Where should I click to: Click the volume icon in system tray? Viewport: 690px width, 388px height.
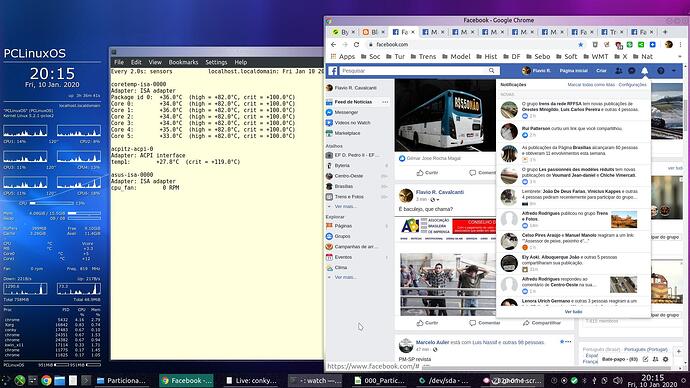click(618, 381)
